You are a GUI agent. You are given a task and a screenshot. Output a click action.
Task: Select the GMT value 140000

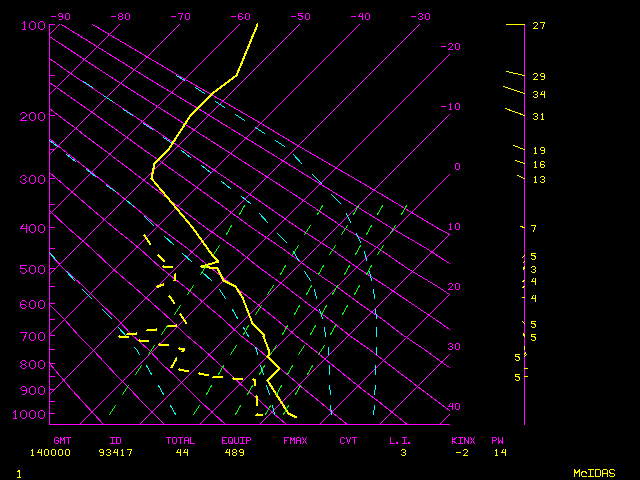point(69,453)
